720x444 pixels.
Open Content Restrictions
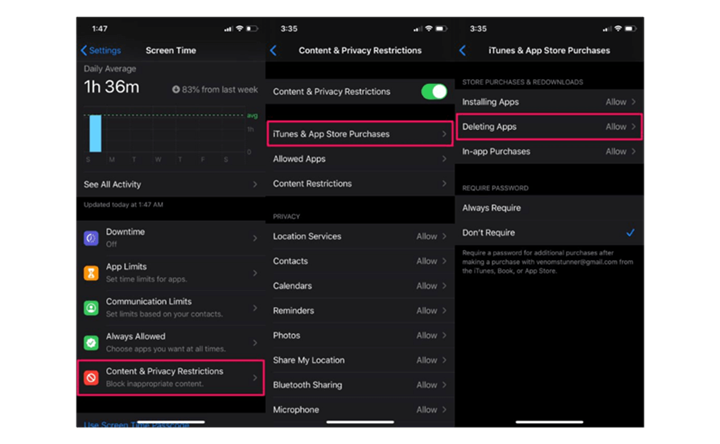[x=360, y=184]
